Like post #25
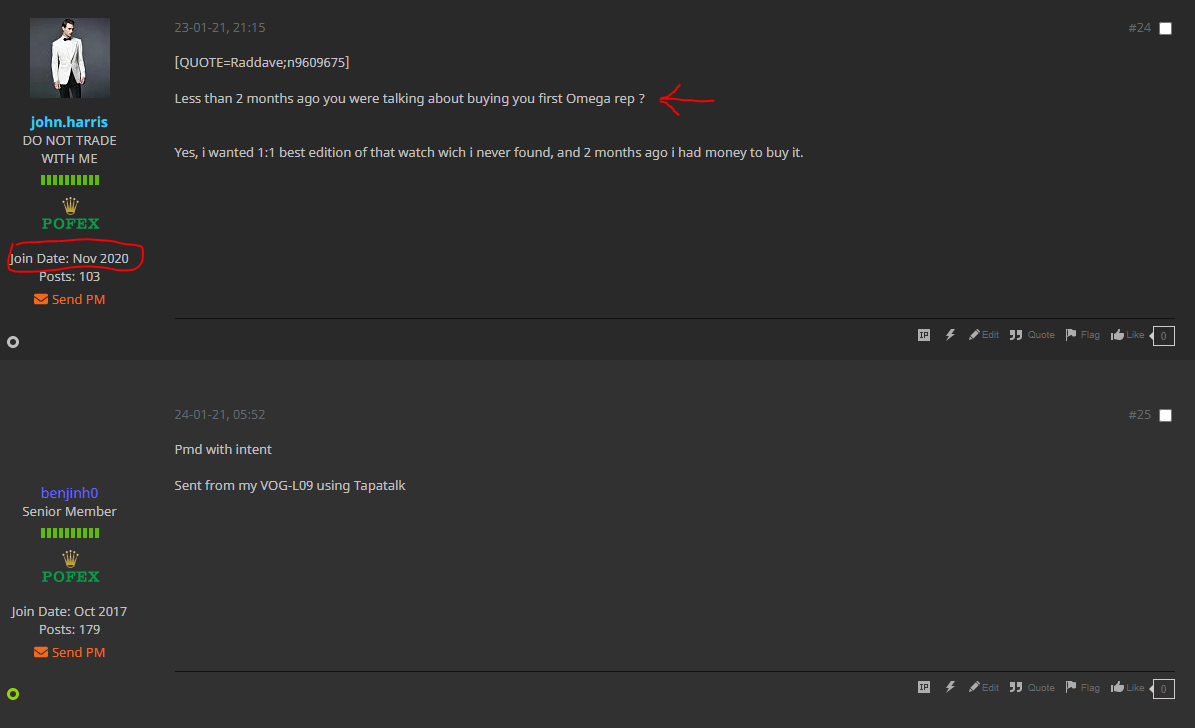This screenshot has height=728, width=1195. [x=1128, y=687]
